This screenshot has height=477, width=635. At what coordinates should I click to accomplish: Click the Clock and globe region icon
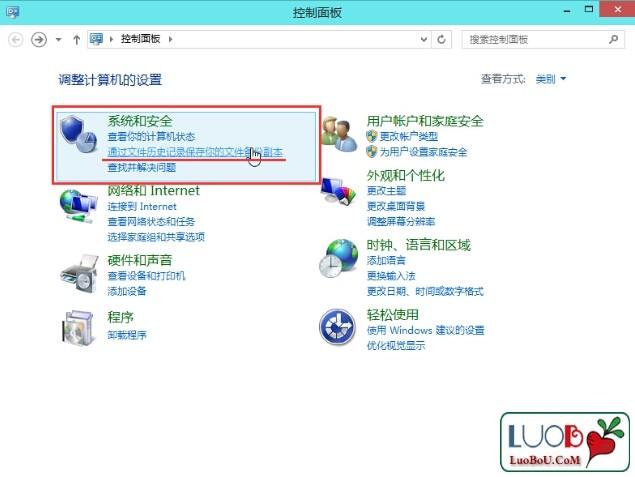339,258
